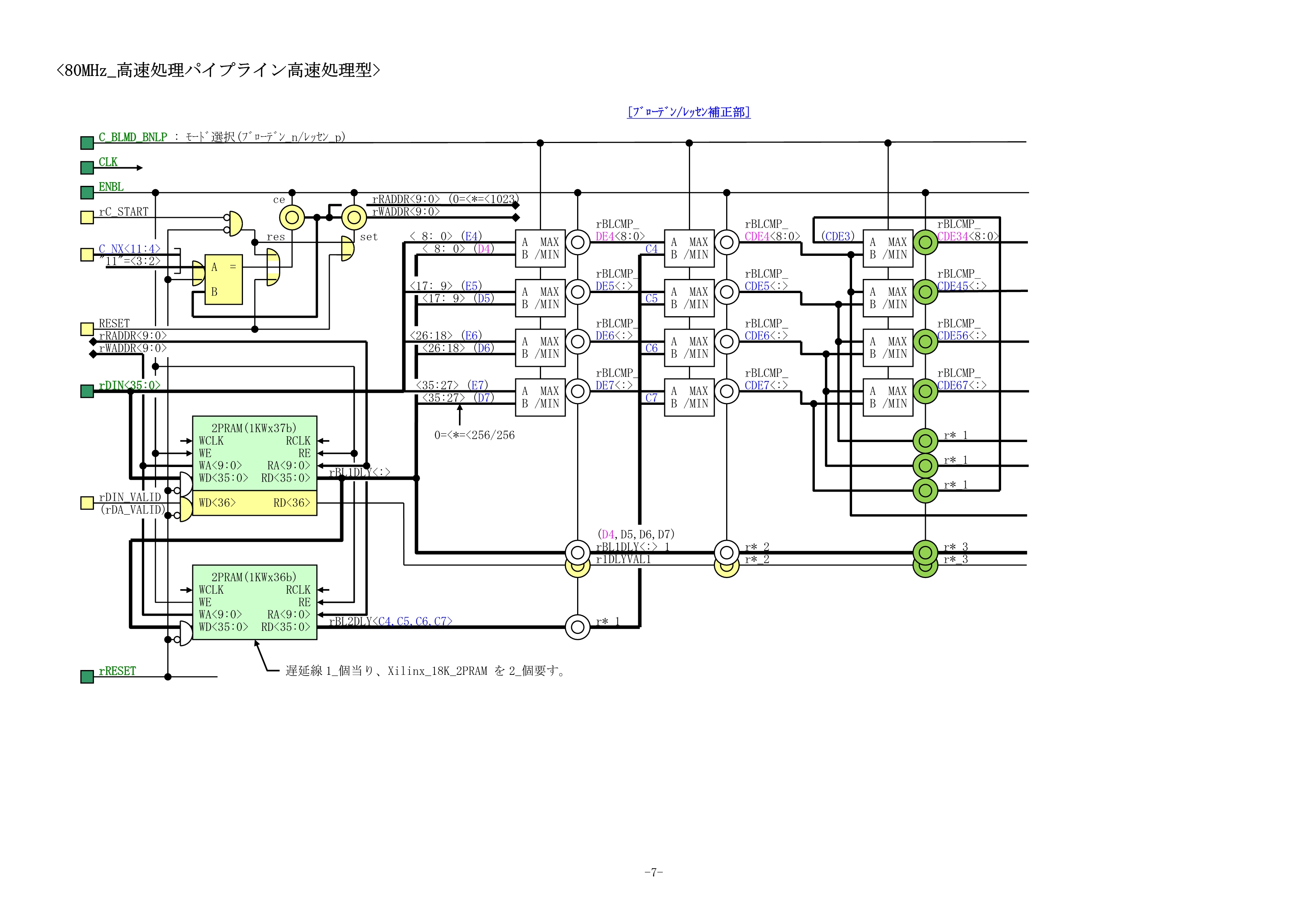
Task: Click the green 2PRAM(1KWx37b) memory block
Action: click(x=254, y=453)
